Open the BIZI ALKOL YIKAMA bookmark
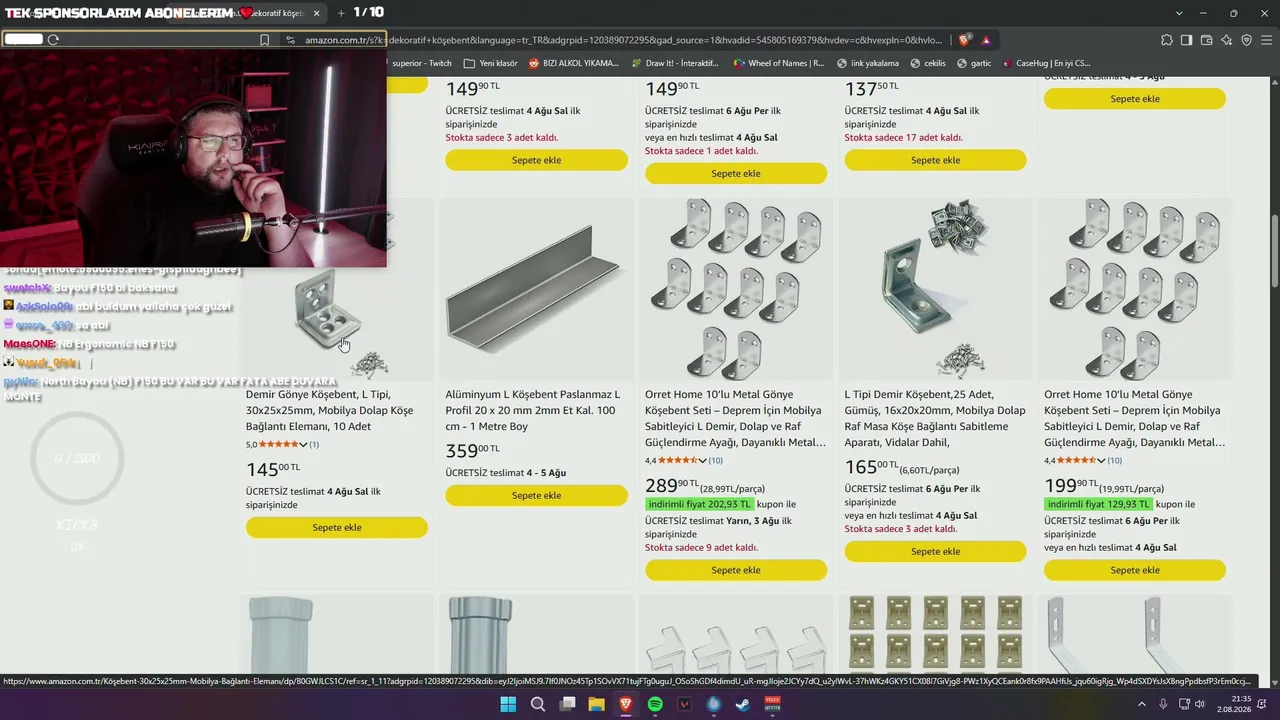The width and height of the screenshot is (1280, 720). (573, 63)
